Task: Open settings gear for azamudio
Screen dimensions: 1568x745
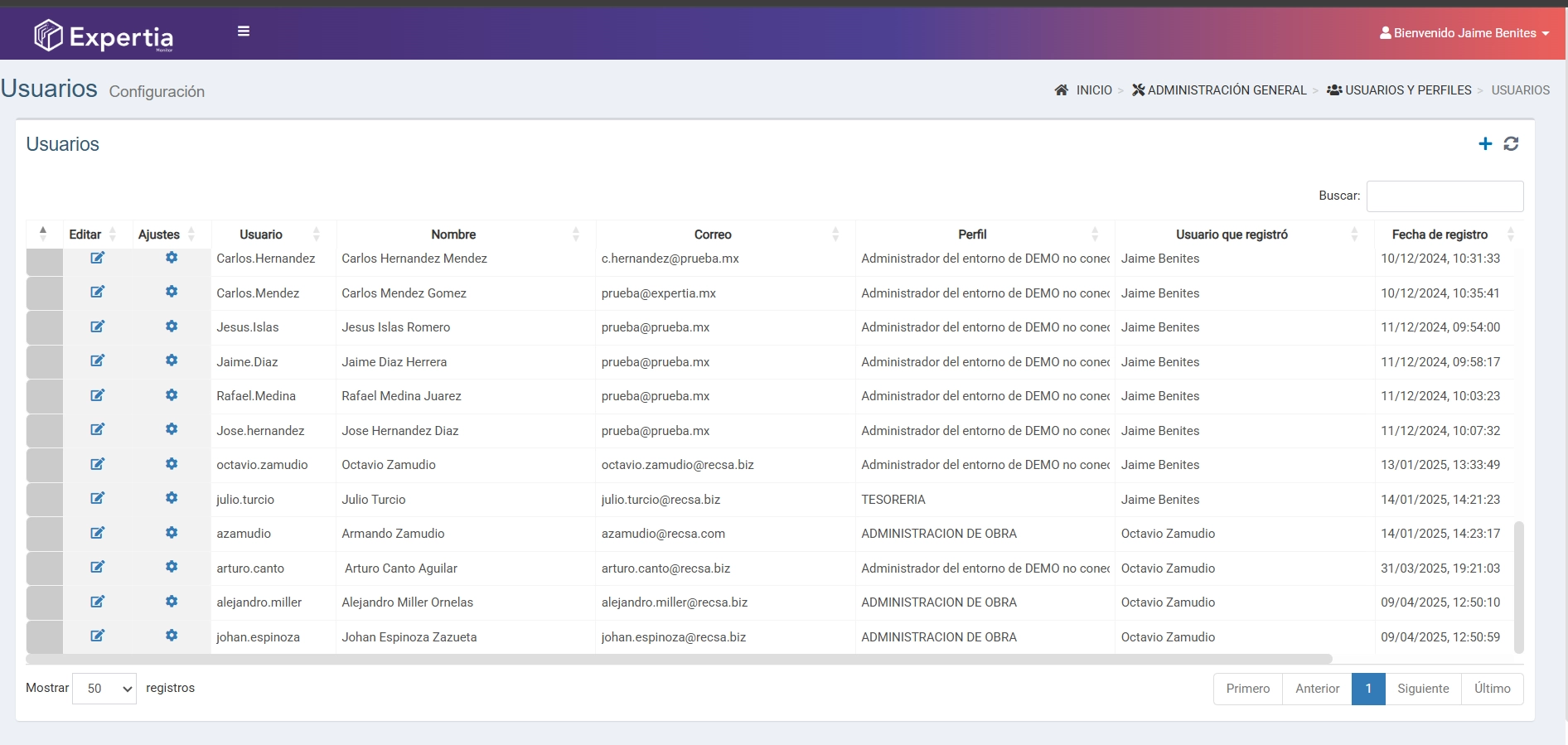Action: (172, 533)
